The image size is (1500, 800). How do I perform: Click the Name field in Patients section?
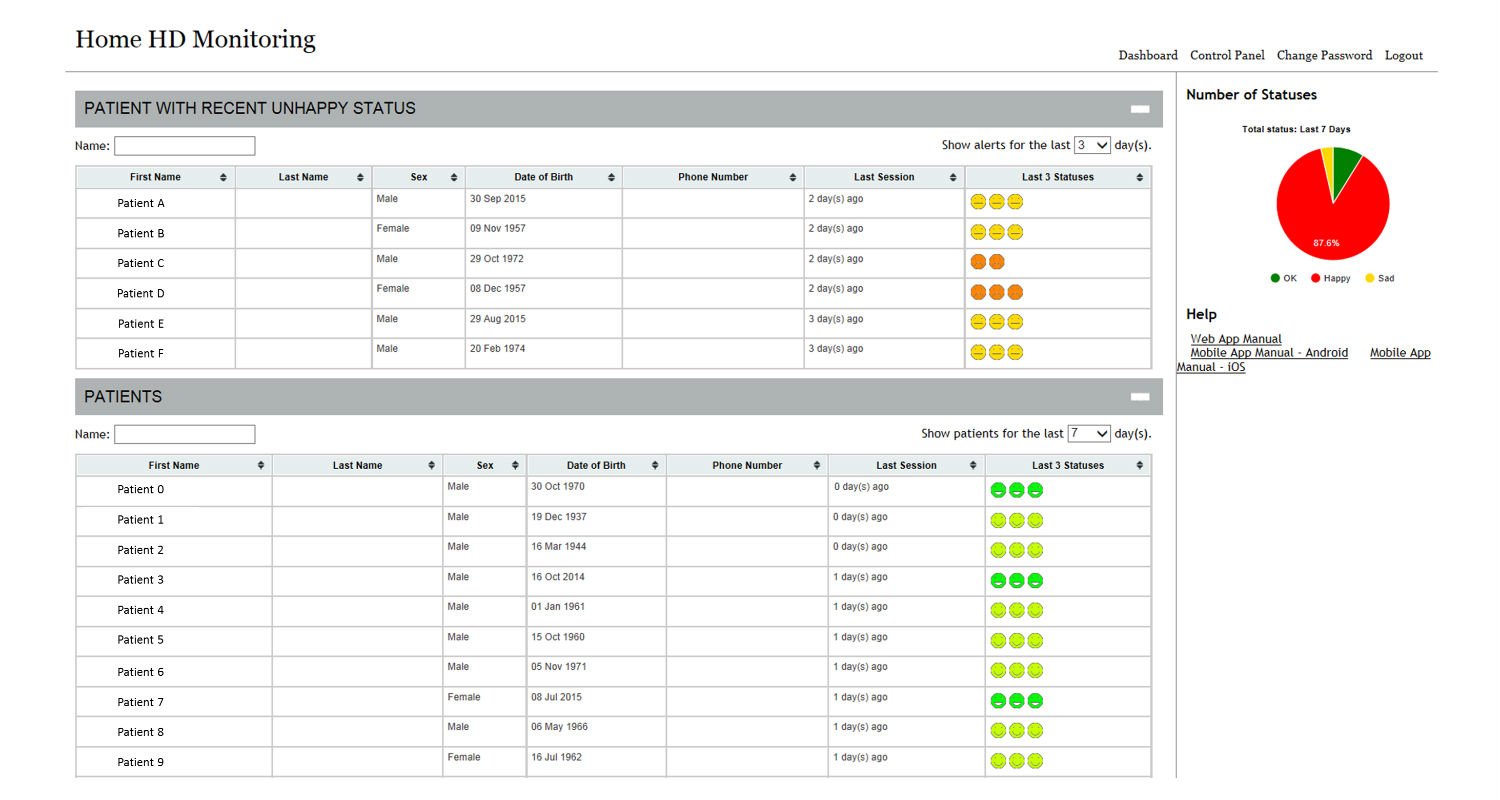coord(184,434)
